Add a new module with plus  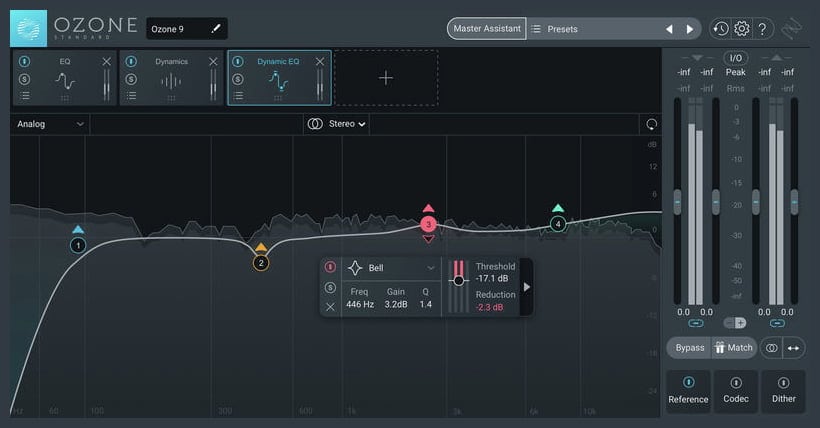(386, 78)
